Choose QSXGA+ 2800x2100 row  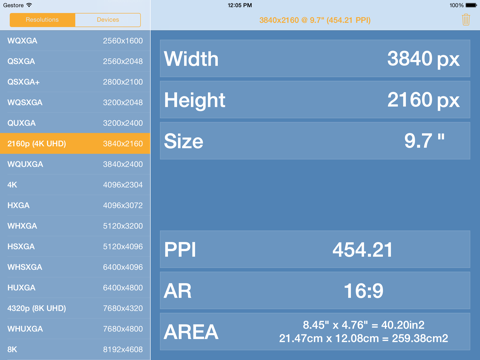point(75,82)
